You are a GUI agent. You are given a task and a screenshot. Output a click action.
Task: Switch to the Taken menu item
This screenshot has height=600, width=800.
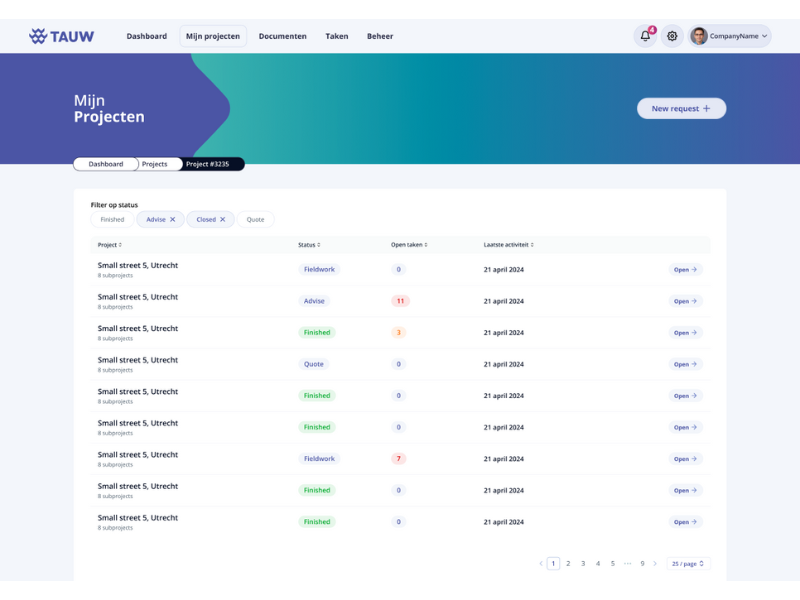337,36
